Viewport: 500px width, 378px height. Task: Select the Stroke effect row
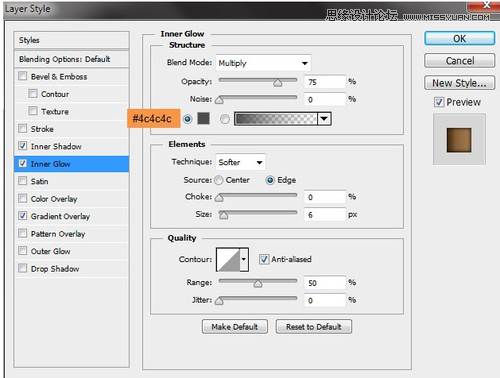click(72, 129)
